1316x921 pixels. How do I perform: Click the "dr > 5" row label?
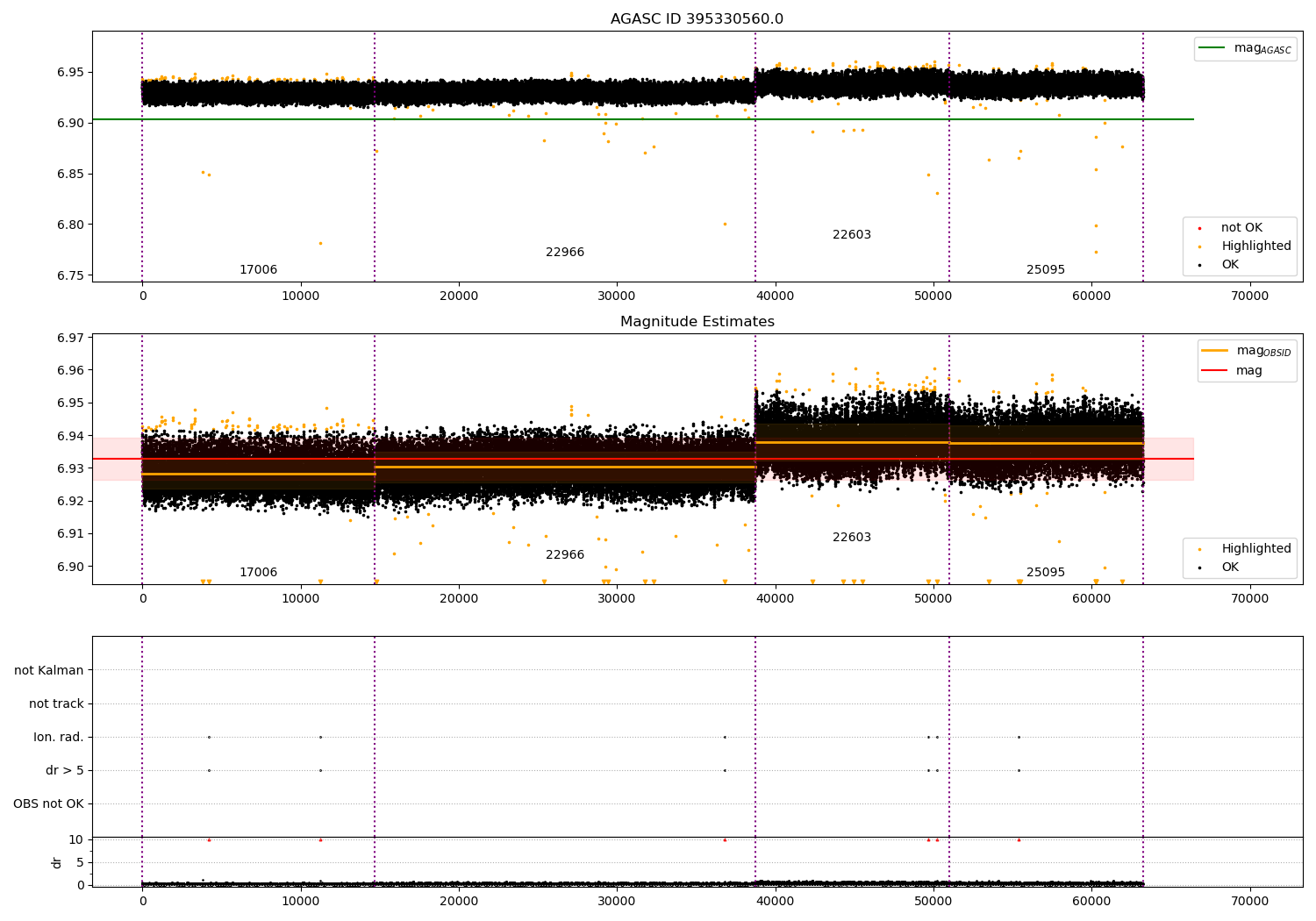[65, 771]
